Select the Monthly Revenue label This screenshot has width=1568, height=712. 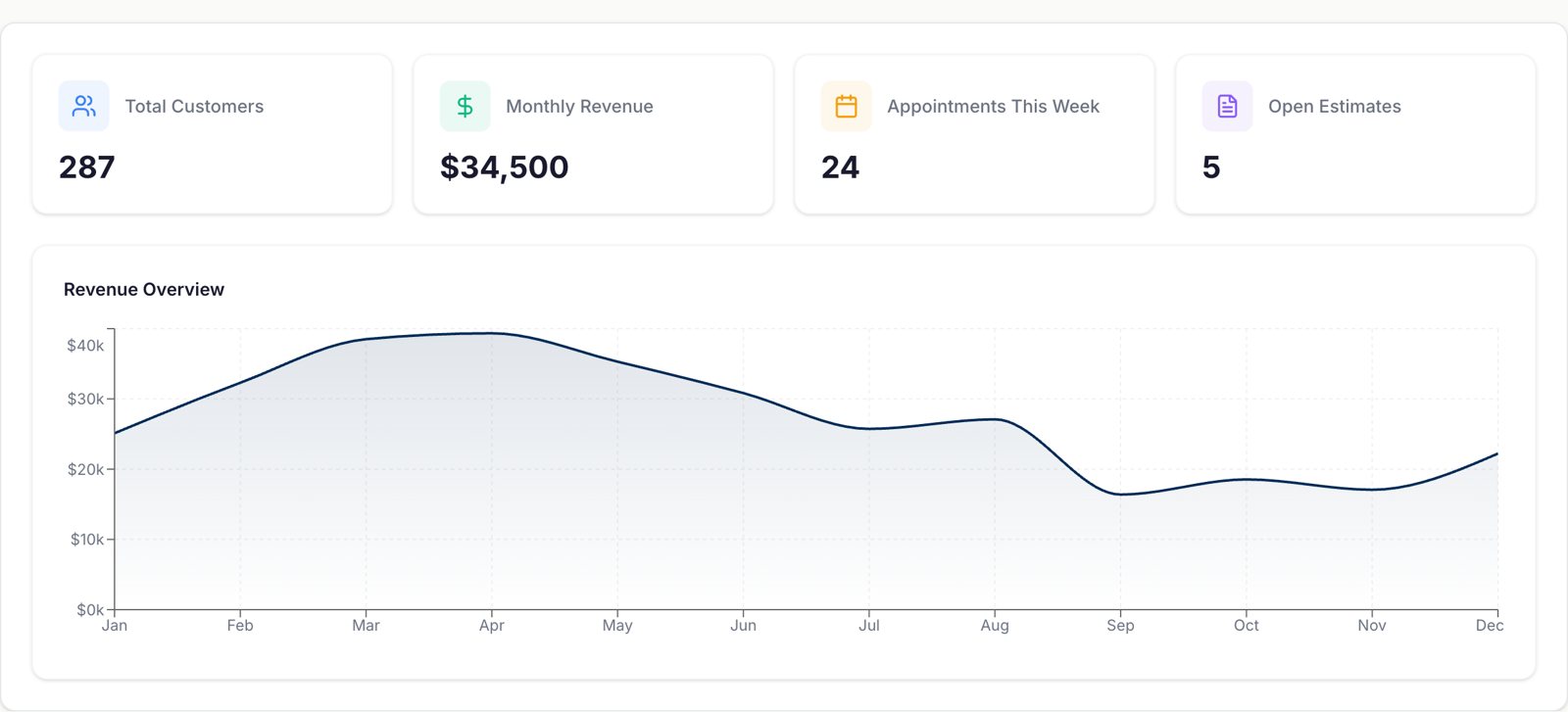pos(579,107)
